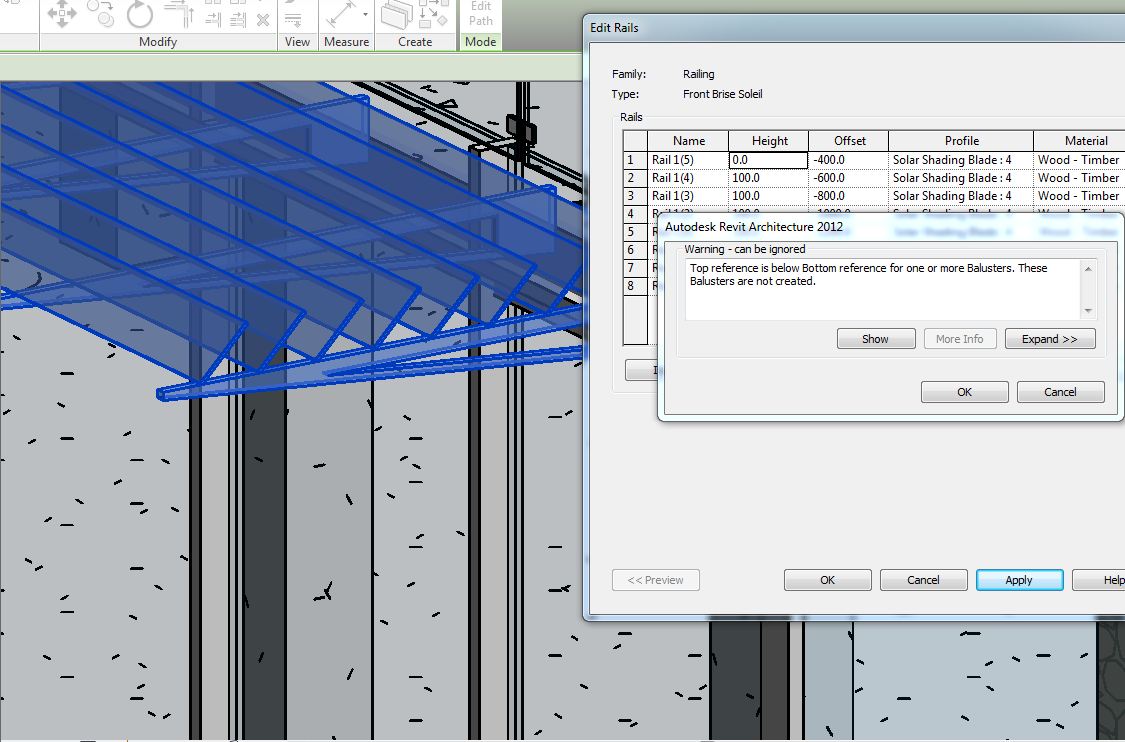1125x742 pixels.
Task: Click the Rotate tool icon
Action: [140, 13]
